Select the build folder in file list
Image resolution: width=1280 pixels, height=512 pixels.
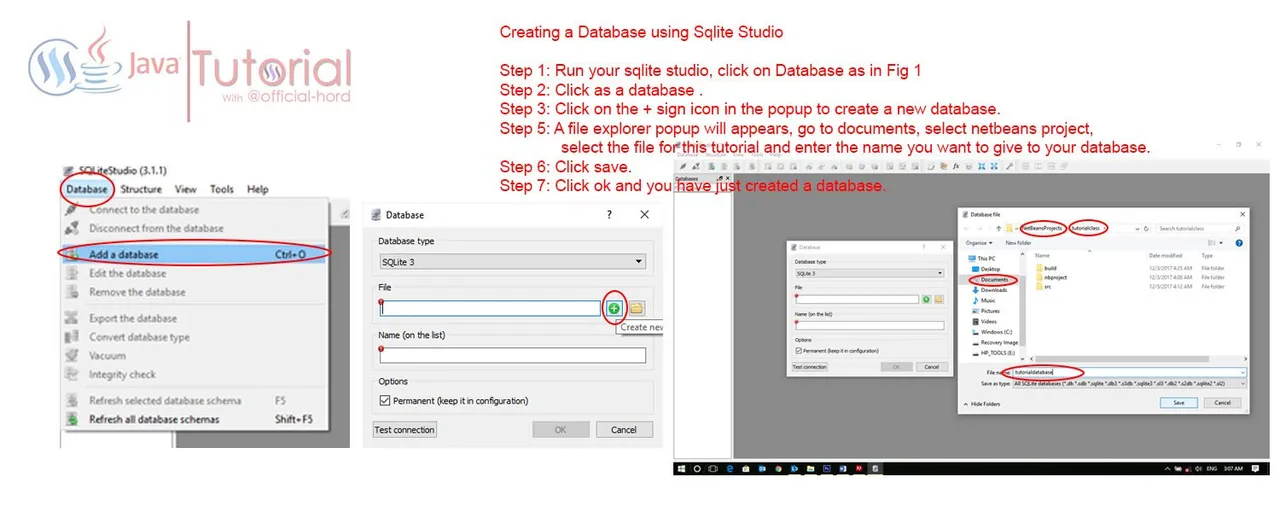coord(1049,268)
